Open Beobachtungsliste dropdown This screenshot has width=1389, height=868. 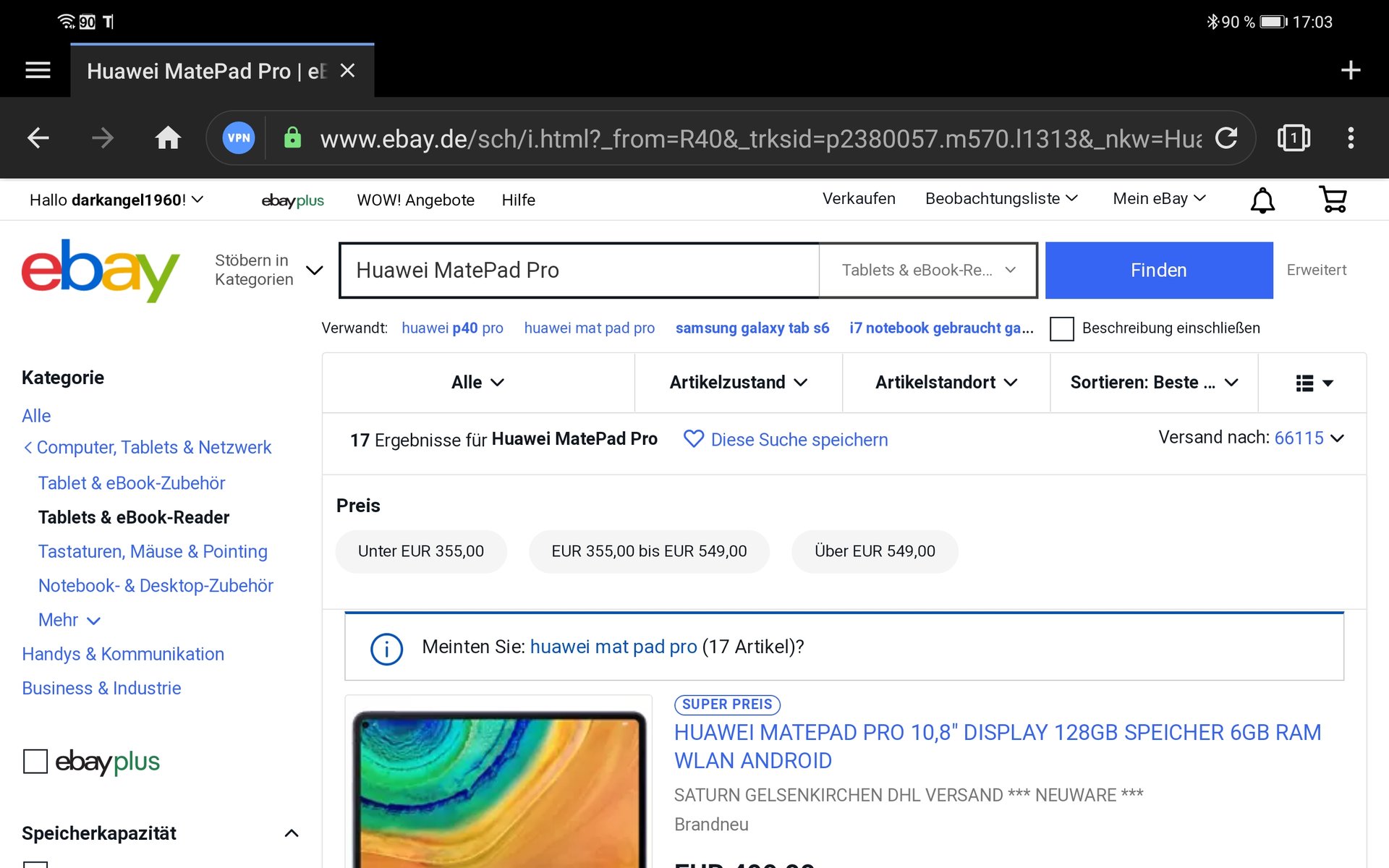1001,198
